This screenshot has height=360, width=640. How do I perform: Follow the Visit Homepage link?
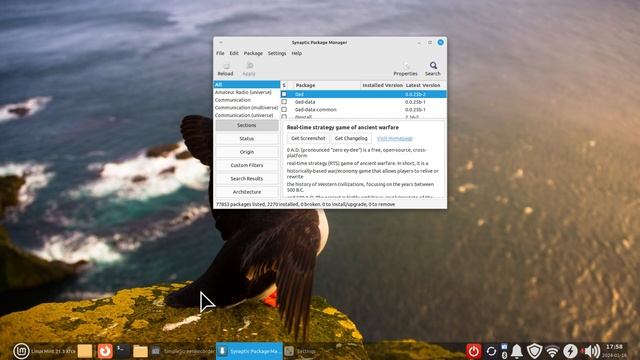pos(395,138)
